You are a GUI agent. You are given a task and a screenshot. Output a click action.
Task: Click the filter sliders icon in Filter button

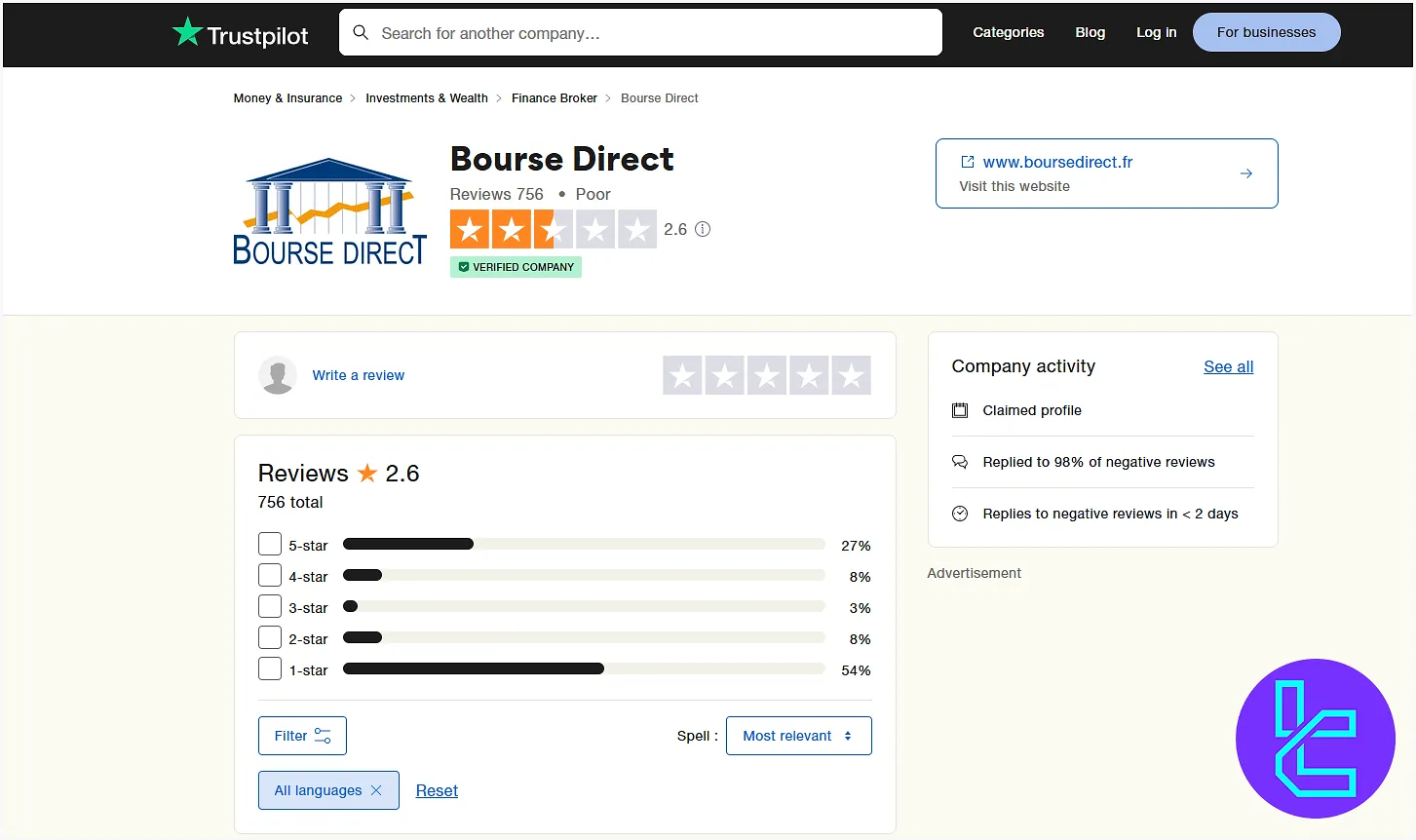(323, 736)
